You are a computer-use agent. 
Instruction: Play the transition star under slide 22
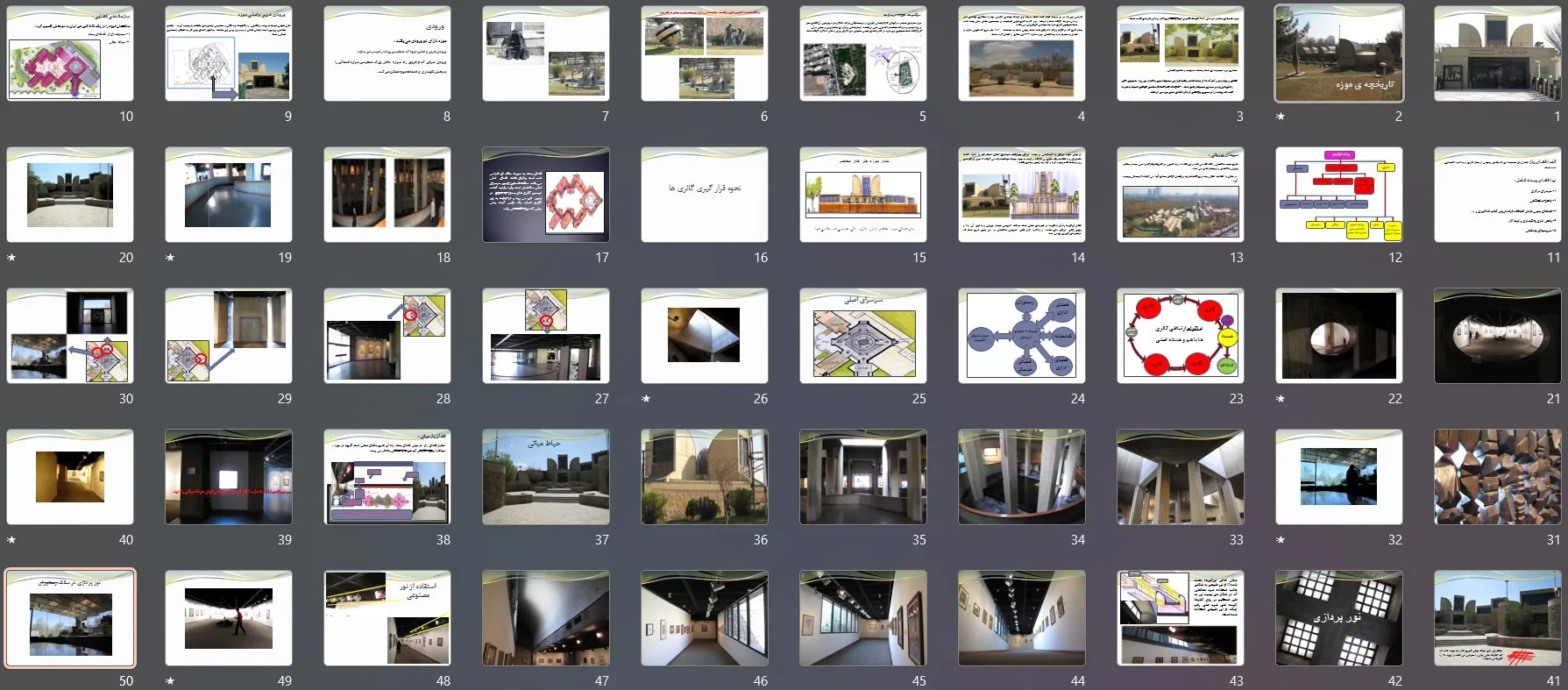(x=1281, y=399)
